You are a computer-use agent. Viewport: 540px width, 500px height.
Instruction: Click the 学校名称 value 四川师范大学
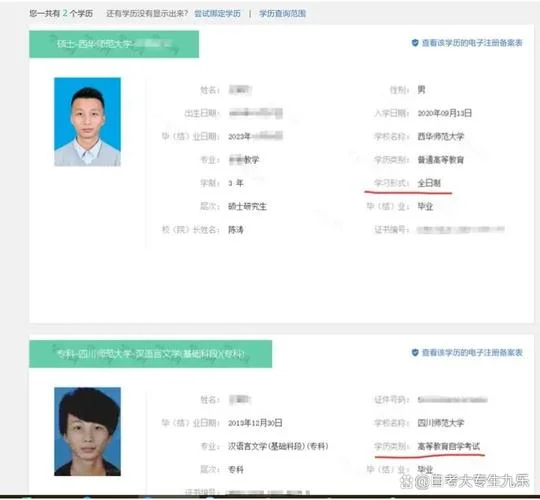tap(441, 423)
